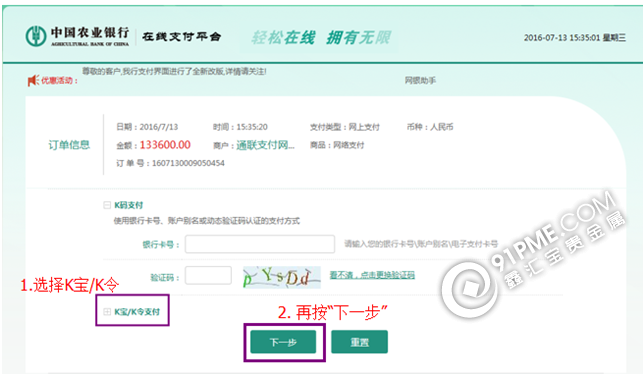This screenshot has width=643, height=374.
Task: Click the Agricultural Bank of China logo
Action: click(78, 36)
